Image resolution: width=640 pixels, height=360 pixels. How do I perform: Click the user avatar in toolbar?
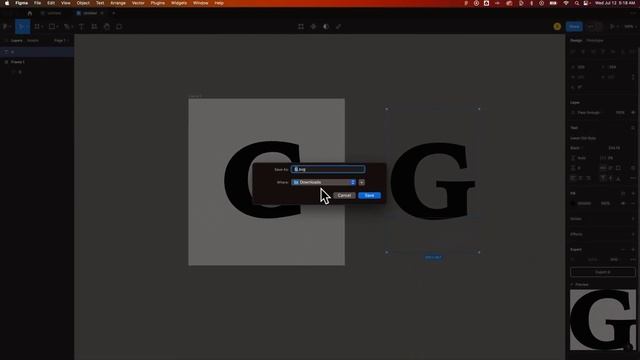[x=557, y=27]
